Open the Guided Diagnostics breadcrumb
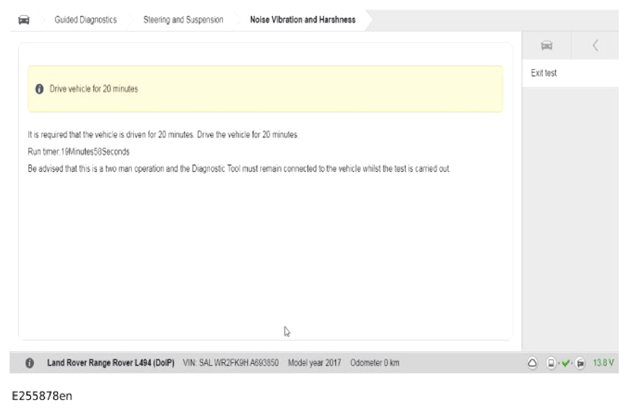 [85, 20]
